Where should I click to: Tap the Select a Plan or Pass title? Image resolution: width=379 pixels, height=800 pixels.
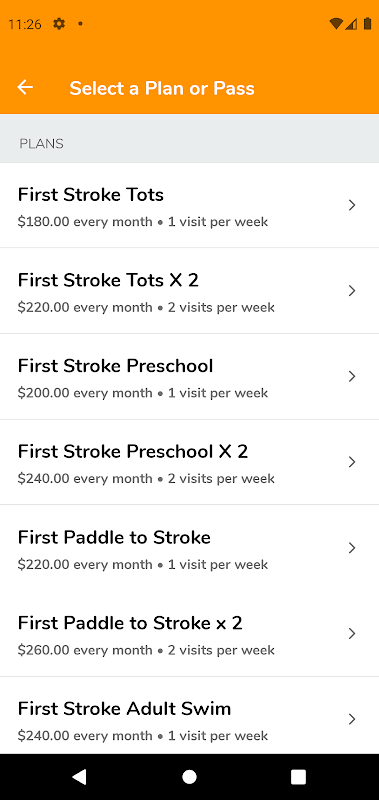point(162,88)
